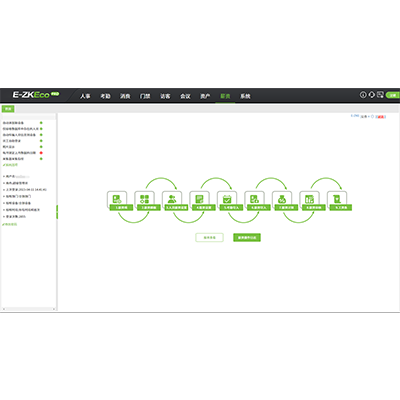This screenshot has height=400, width=400.
Task: Open the people-group workflow step icon
Action: click(172, 200)
